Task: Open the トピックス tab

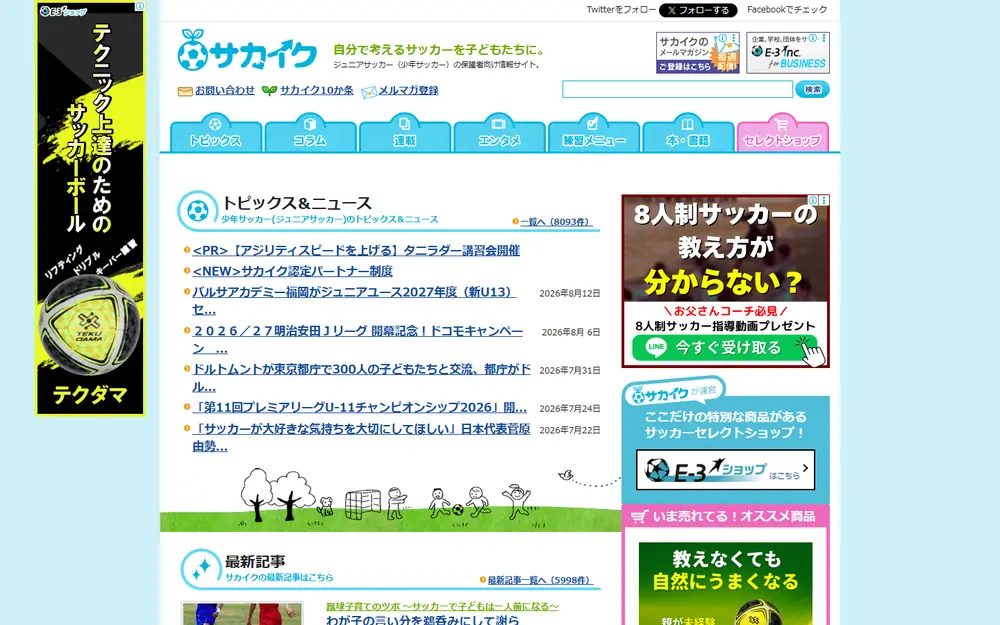Action: pyautogui.click(x=216, y=133)
